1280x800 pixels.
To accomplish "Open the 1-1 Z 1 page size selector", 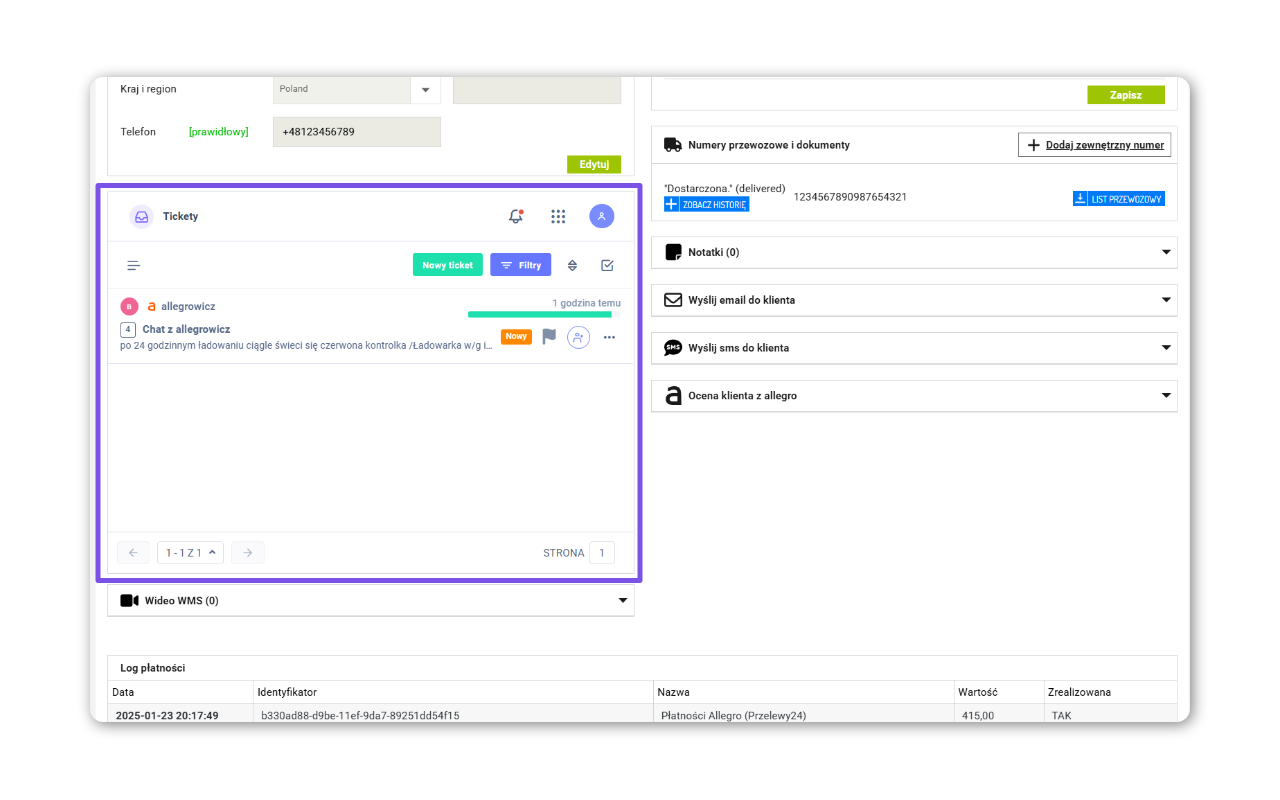I will pyautogui.click(x=190, y=553).
